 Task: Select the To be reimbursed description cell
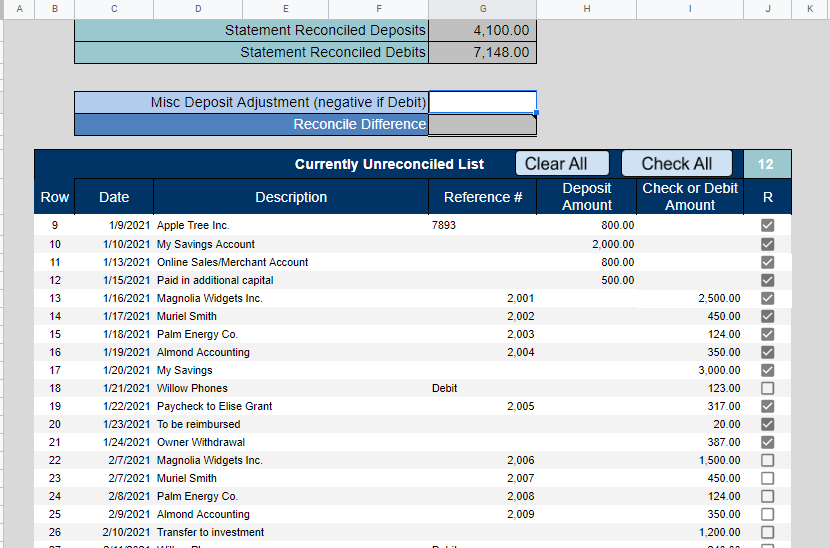pyautogui.click(x=291, y=424)
